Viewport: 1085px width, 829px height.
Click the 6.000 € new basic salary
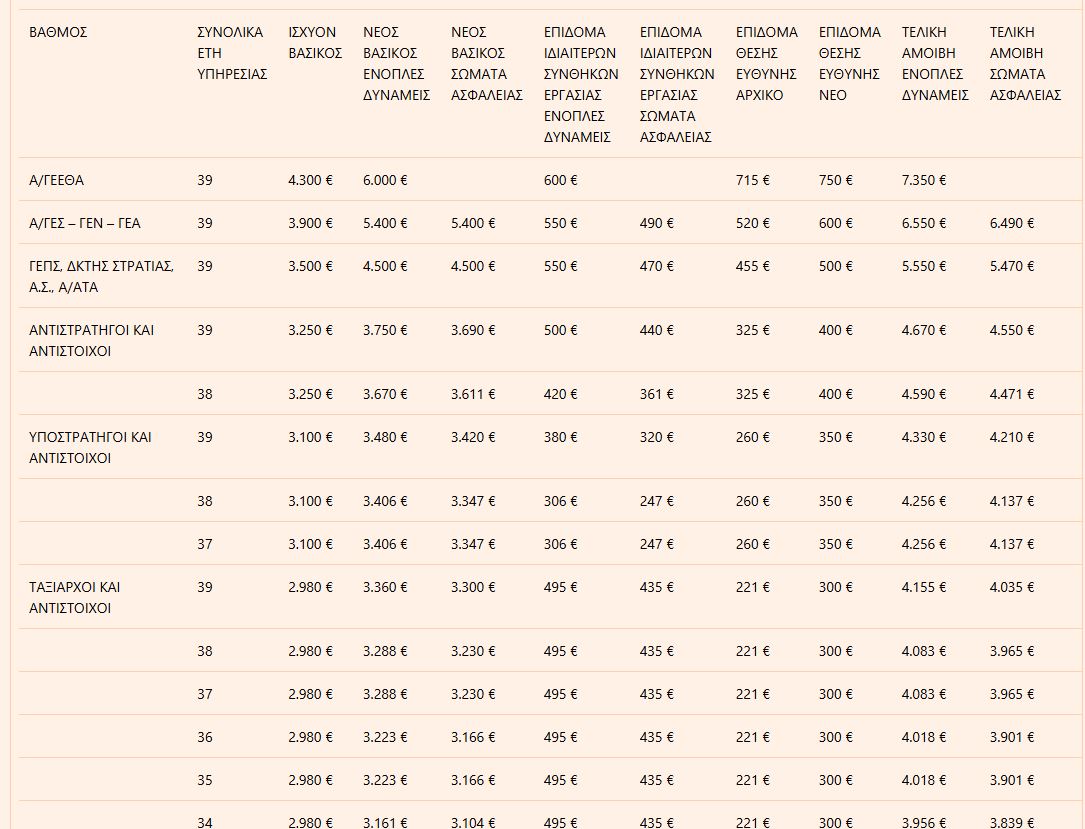coord(385,180)
